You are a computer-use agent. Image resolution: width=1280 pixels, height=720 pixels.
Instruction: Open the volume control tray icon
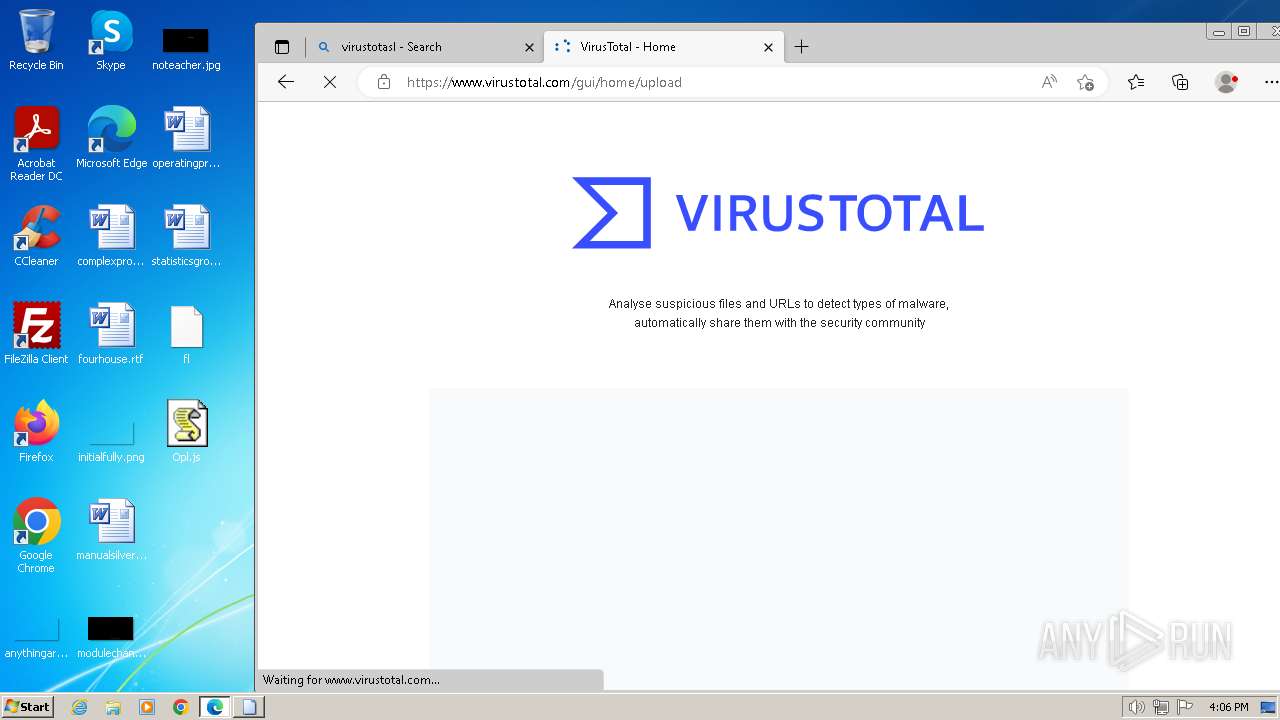point(1136,707)
